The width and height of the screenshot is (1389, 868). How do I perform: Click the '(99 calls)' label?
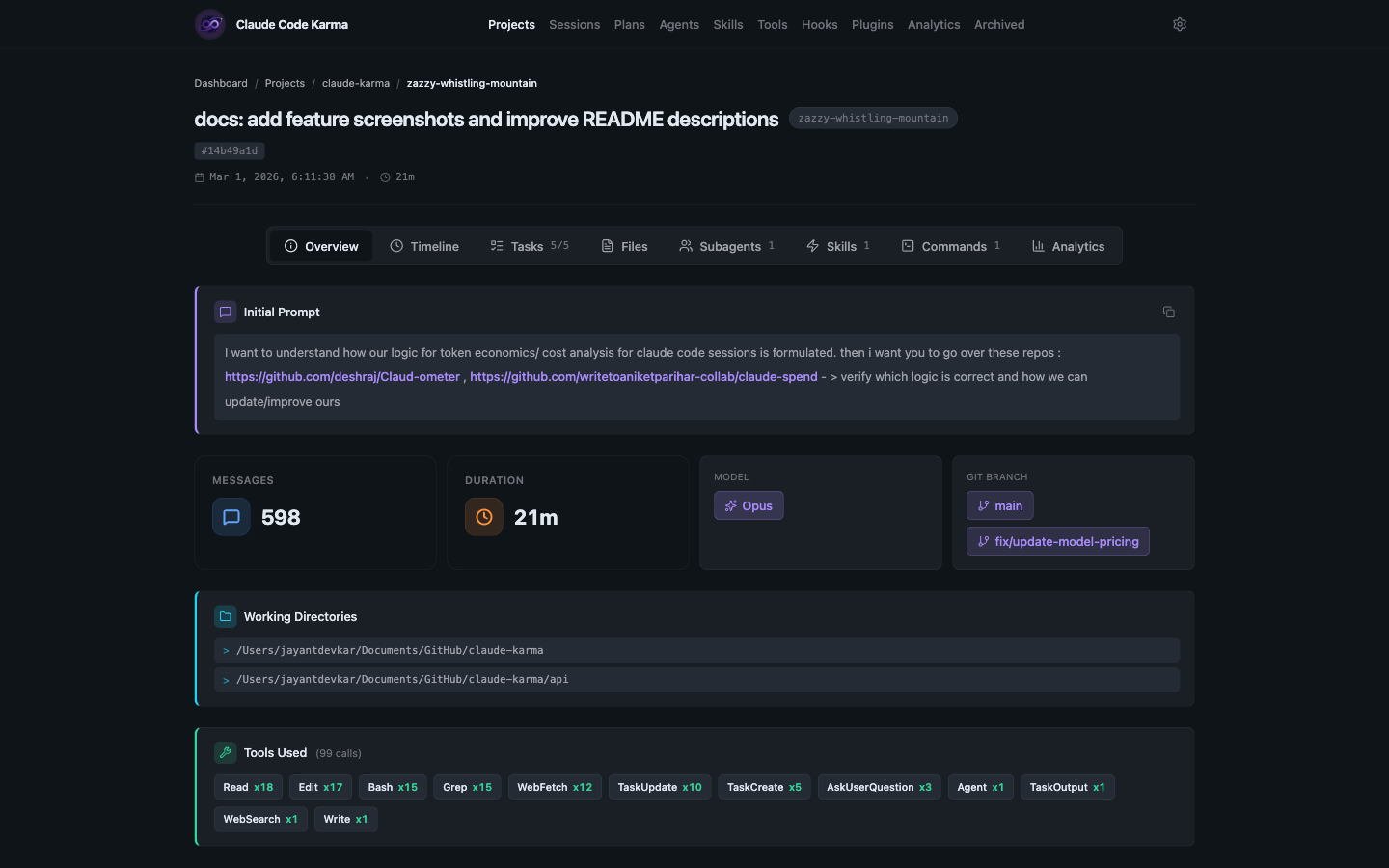339,753
